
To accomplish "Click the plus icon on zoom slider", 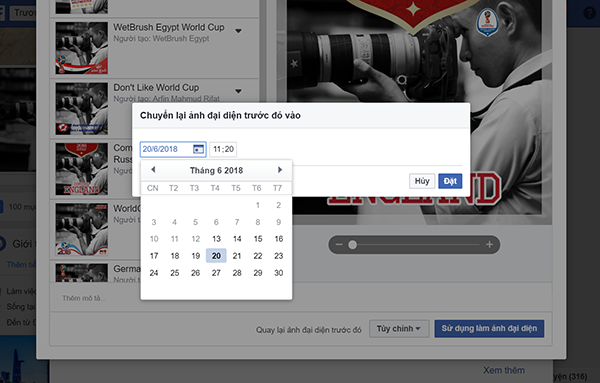I will [x=489, y=244].
